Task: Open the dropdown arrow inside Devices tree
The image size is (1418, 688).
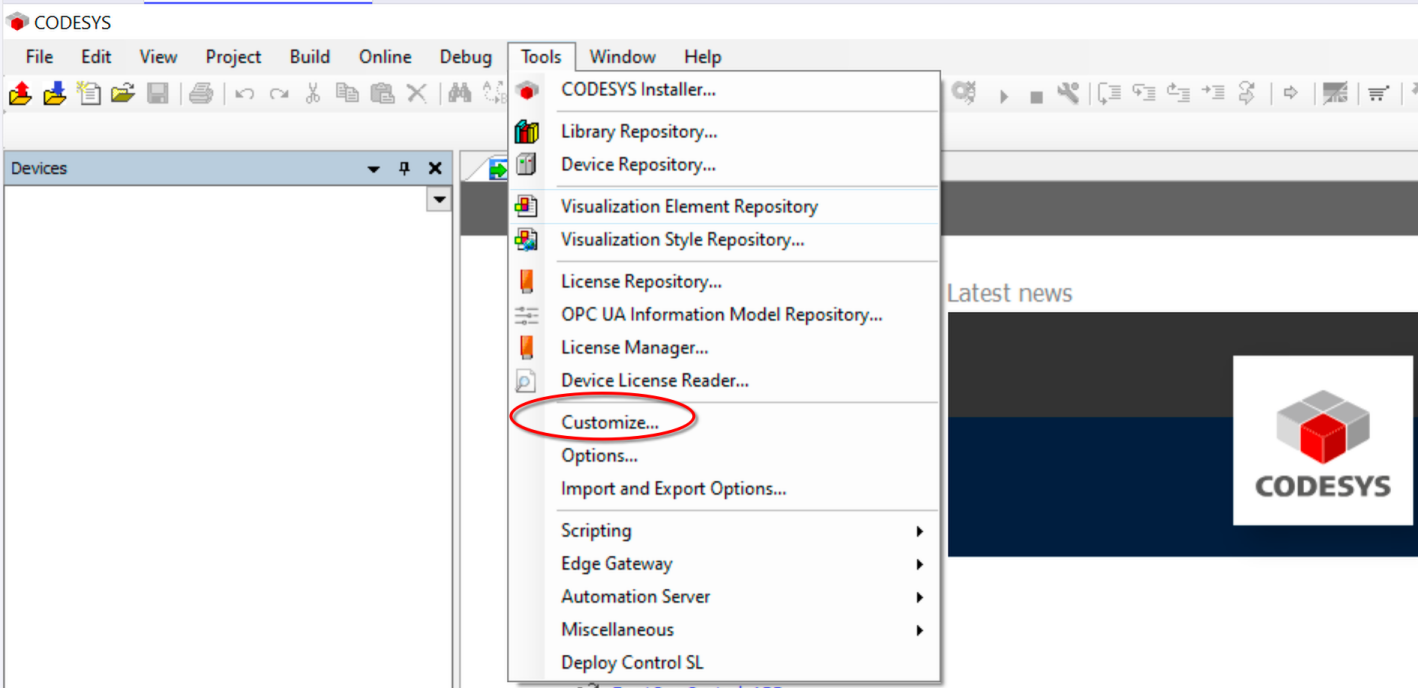Action: tap(439, 200)
